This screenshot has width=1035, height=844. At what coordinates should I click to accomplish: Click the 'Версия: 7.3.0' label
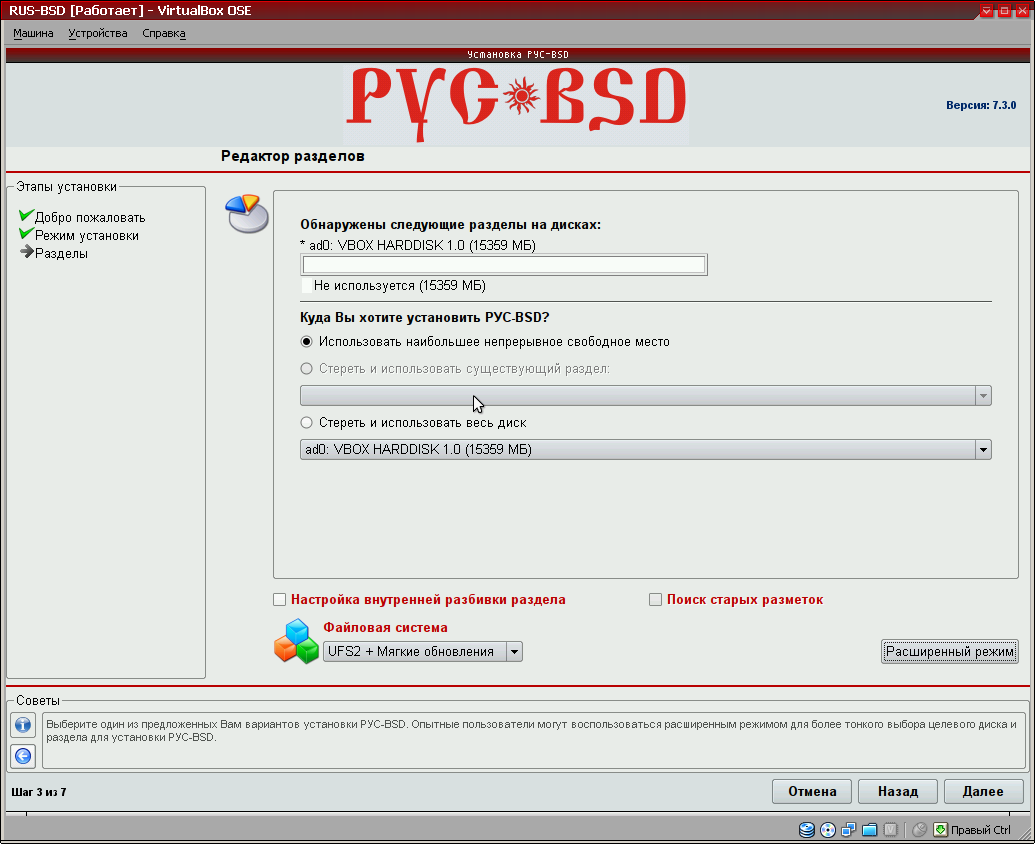coord(981,105)
